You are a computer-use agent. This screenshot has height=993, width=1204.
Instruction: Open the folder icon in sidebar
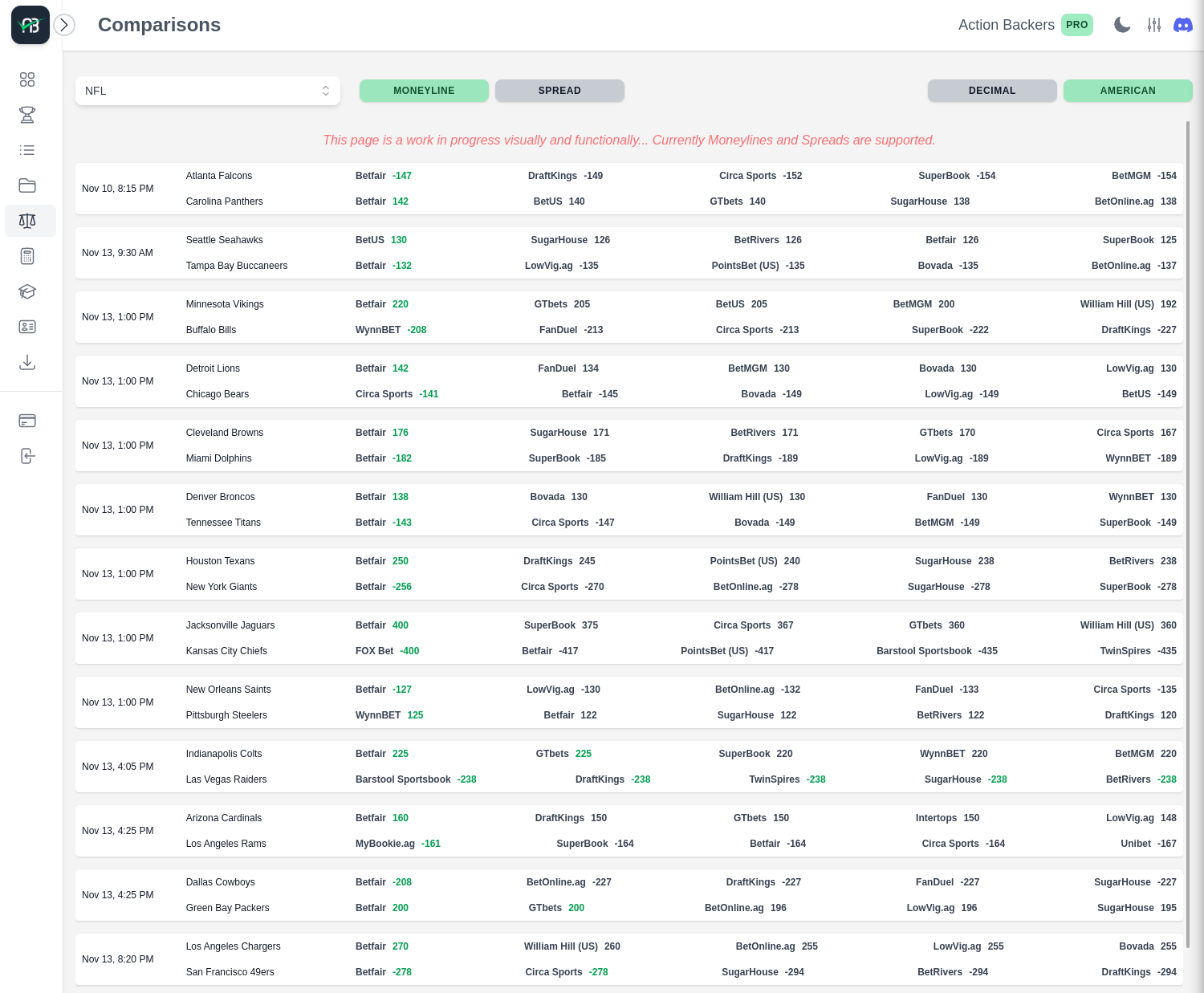pos(27,185)
